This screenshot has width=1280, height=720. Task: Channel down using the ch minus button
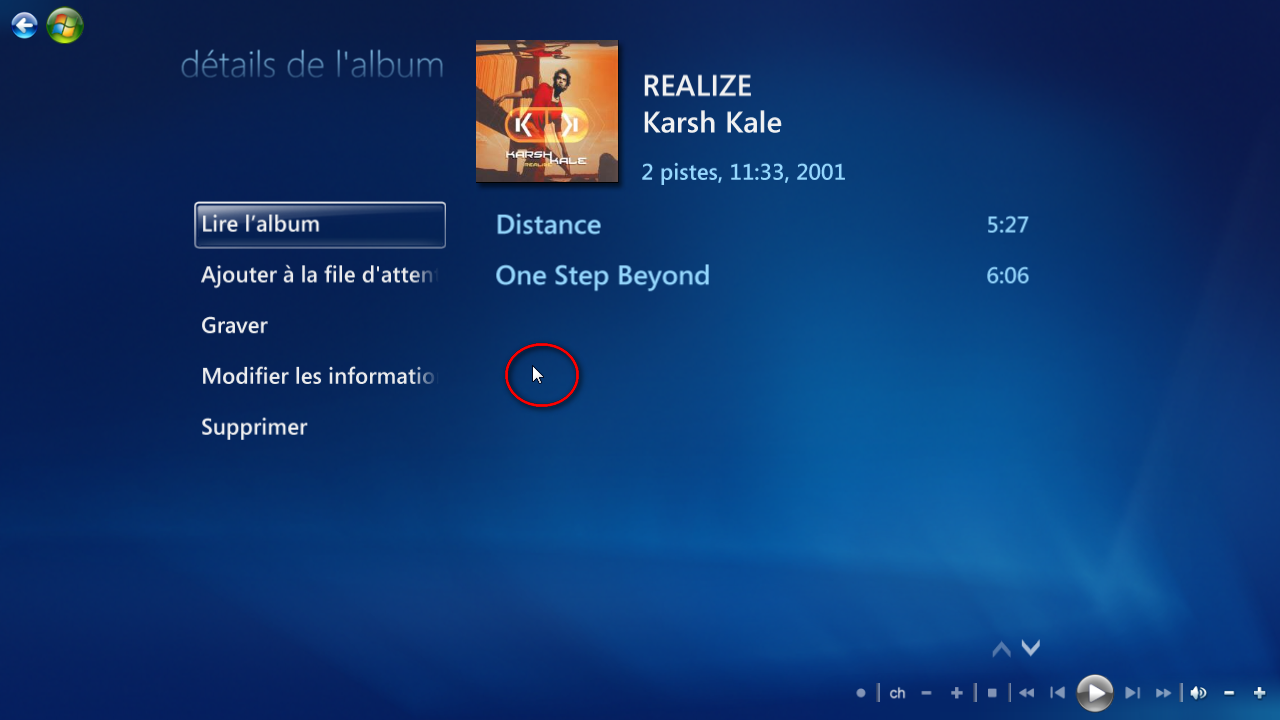tap(926, 693)
